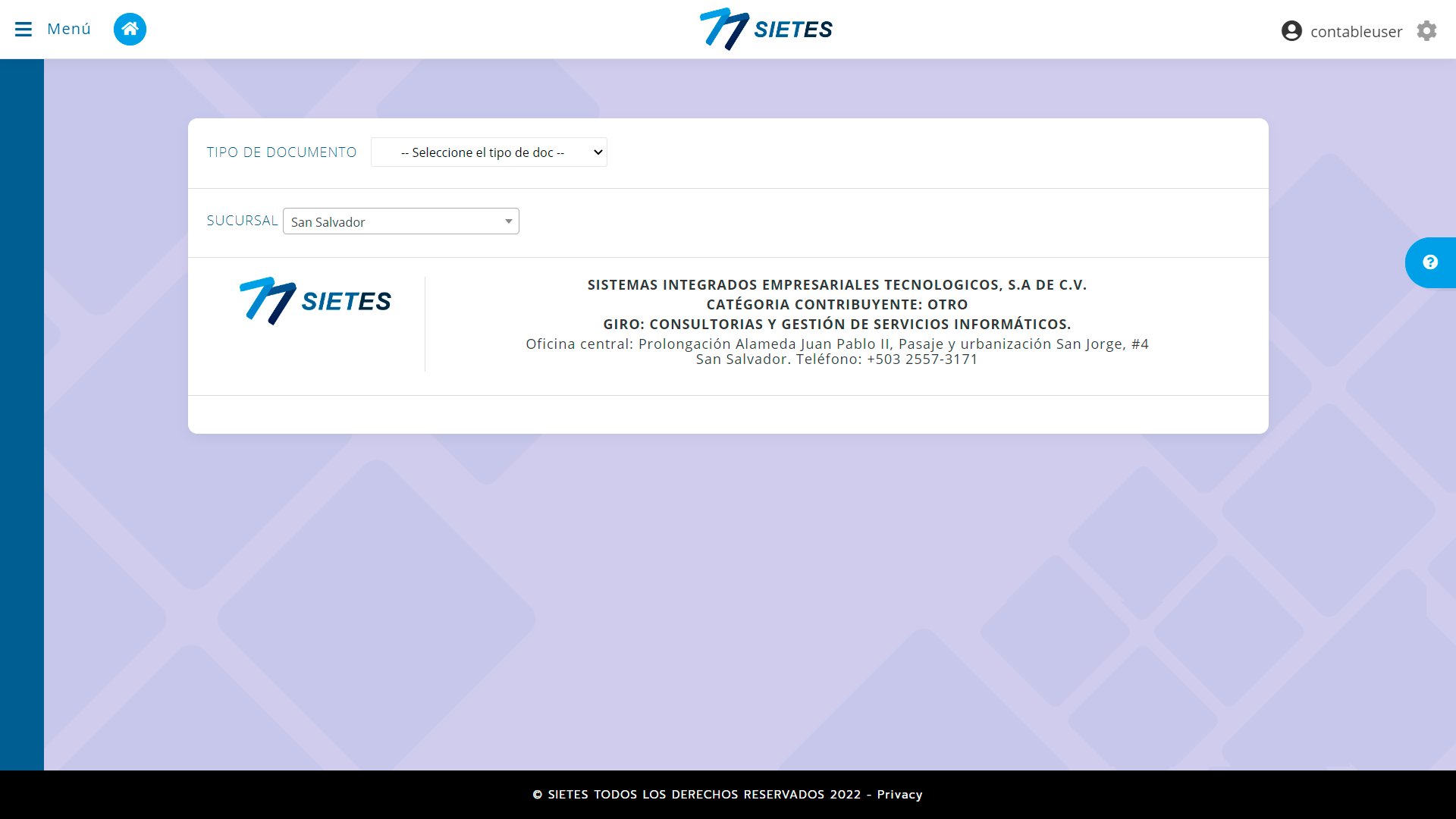Click the phone number +503 2557-3171
Image resolution: width=1456 pixels, height=819 pixels.
coord(922,359)
